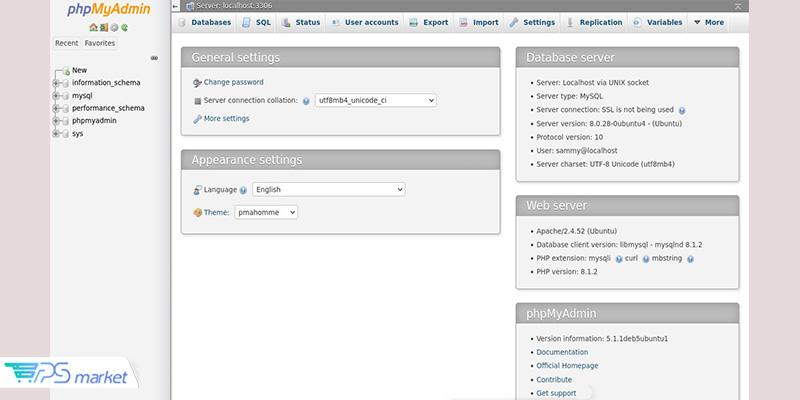Select mysql database name

[x=82, y=96]
